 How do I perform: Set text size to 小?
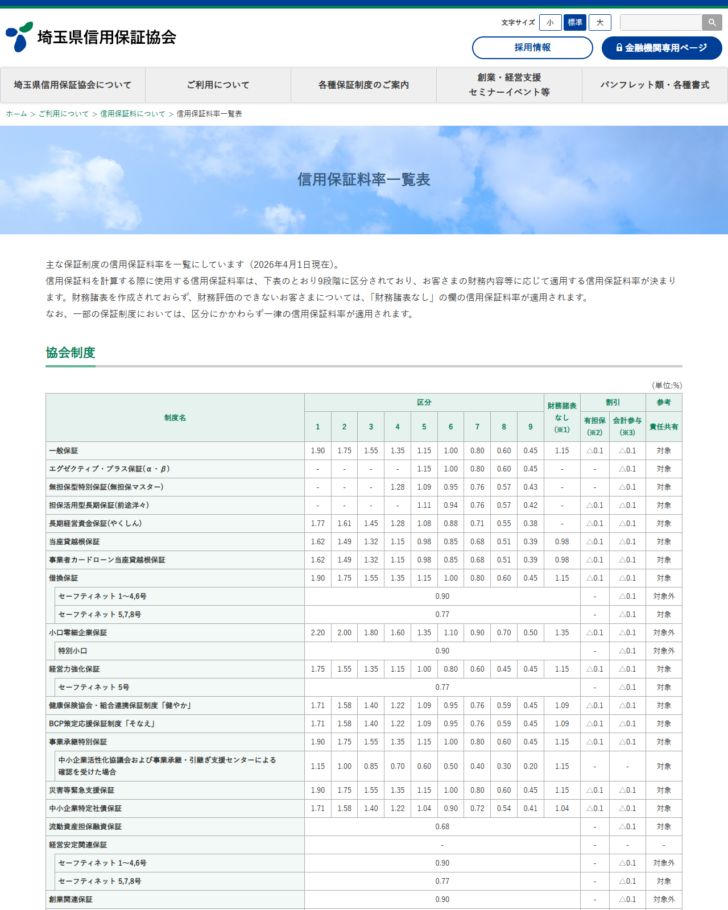550,23
